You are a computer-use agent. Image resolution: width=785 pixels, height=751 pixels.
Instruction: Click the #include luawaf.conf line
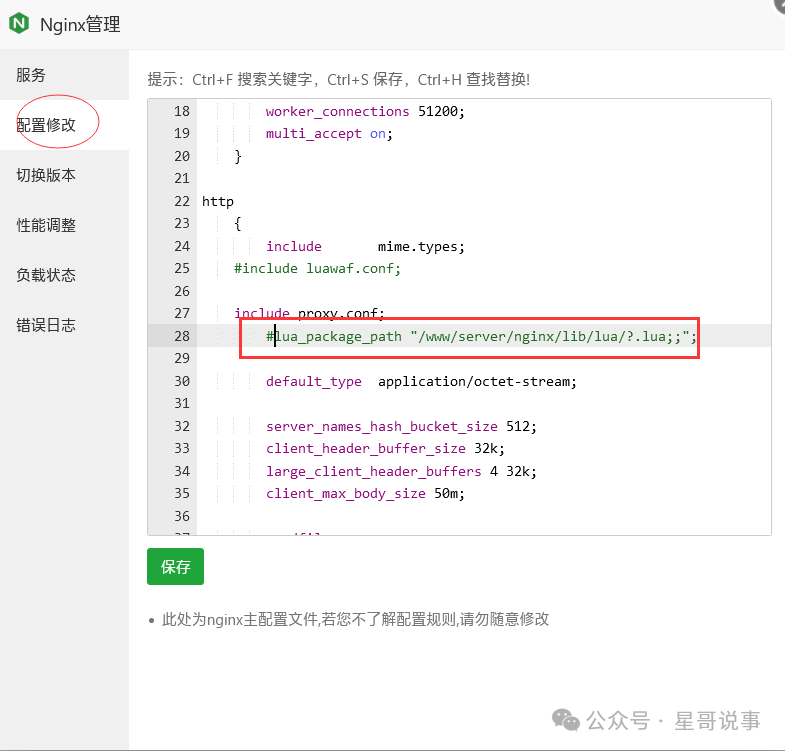[317, 269]
